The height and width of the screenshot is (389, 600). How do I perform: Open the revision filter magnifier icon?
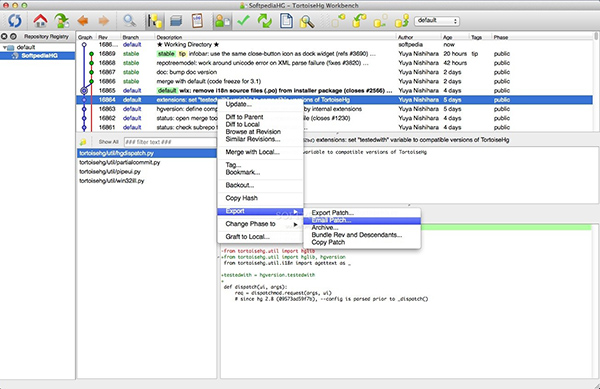click(x=129, y=21)
